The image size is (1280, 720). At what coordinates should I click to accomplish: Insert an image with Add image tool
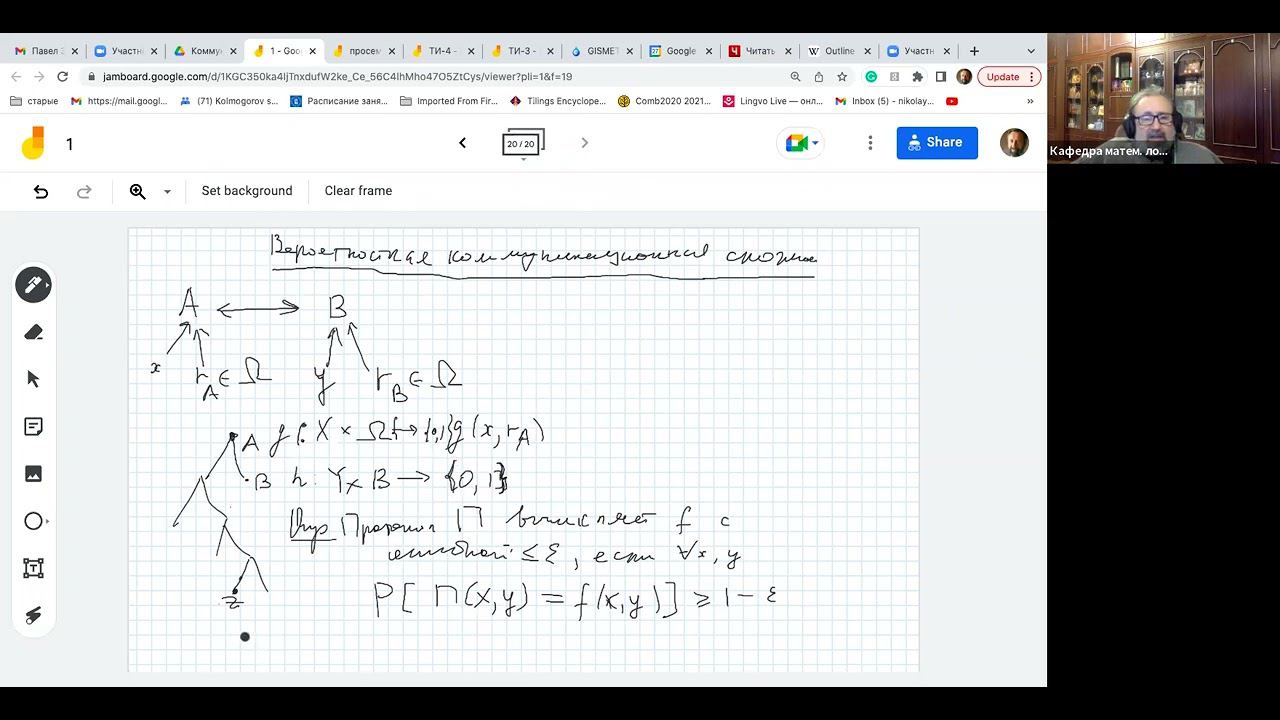33,474
